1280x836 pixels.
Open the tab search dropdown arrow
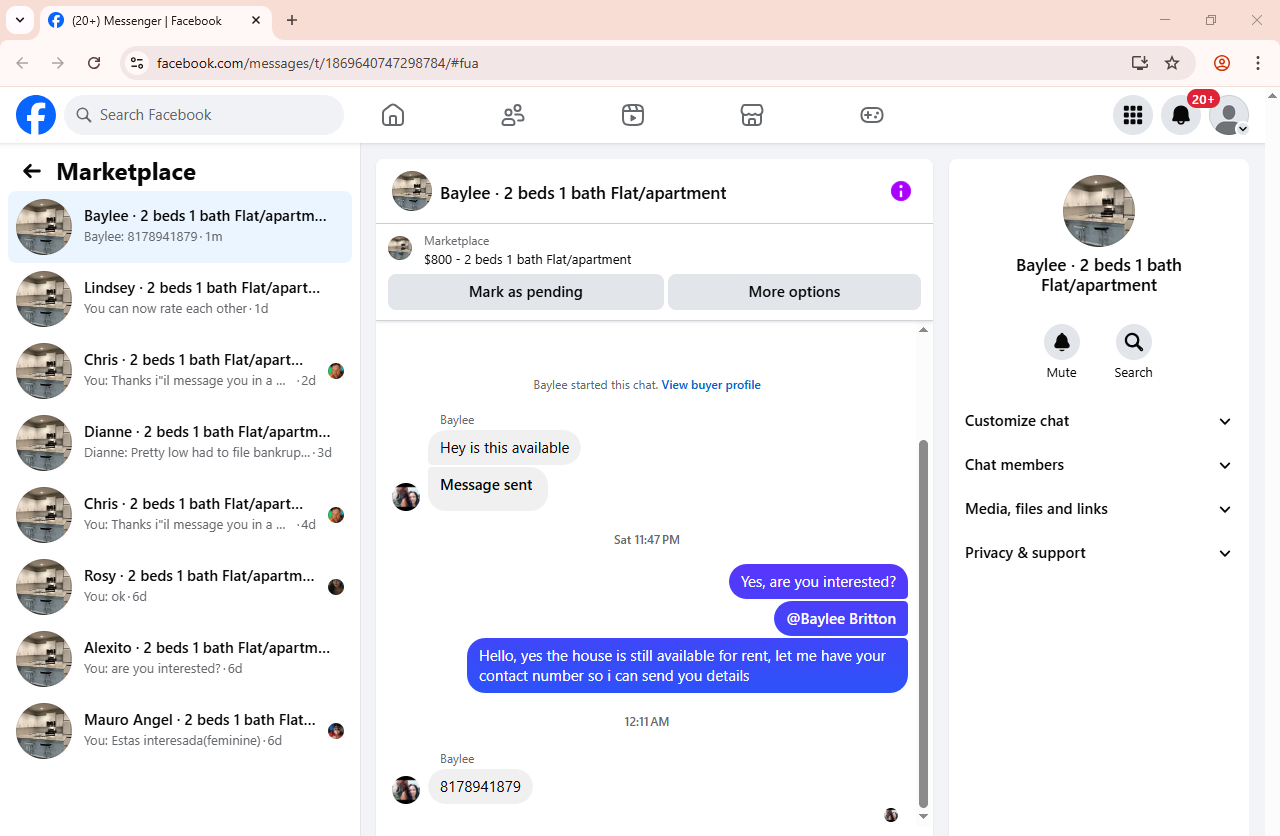click(x=19, y=20)
